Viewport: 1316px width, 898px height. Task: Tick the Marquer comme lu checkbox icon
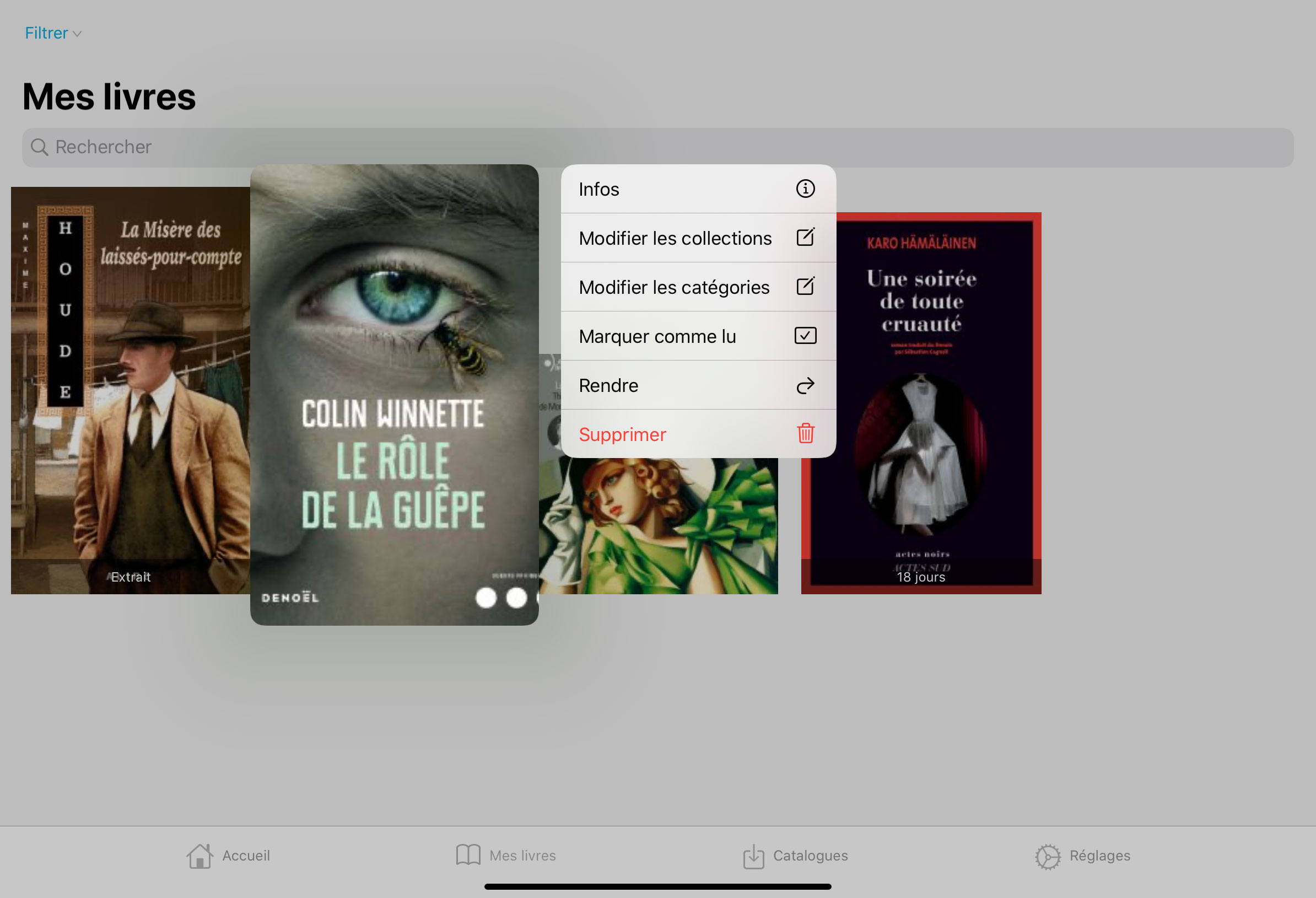tap(805, 336)
